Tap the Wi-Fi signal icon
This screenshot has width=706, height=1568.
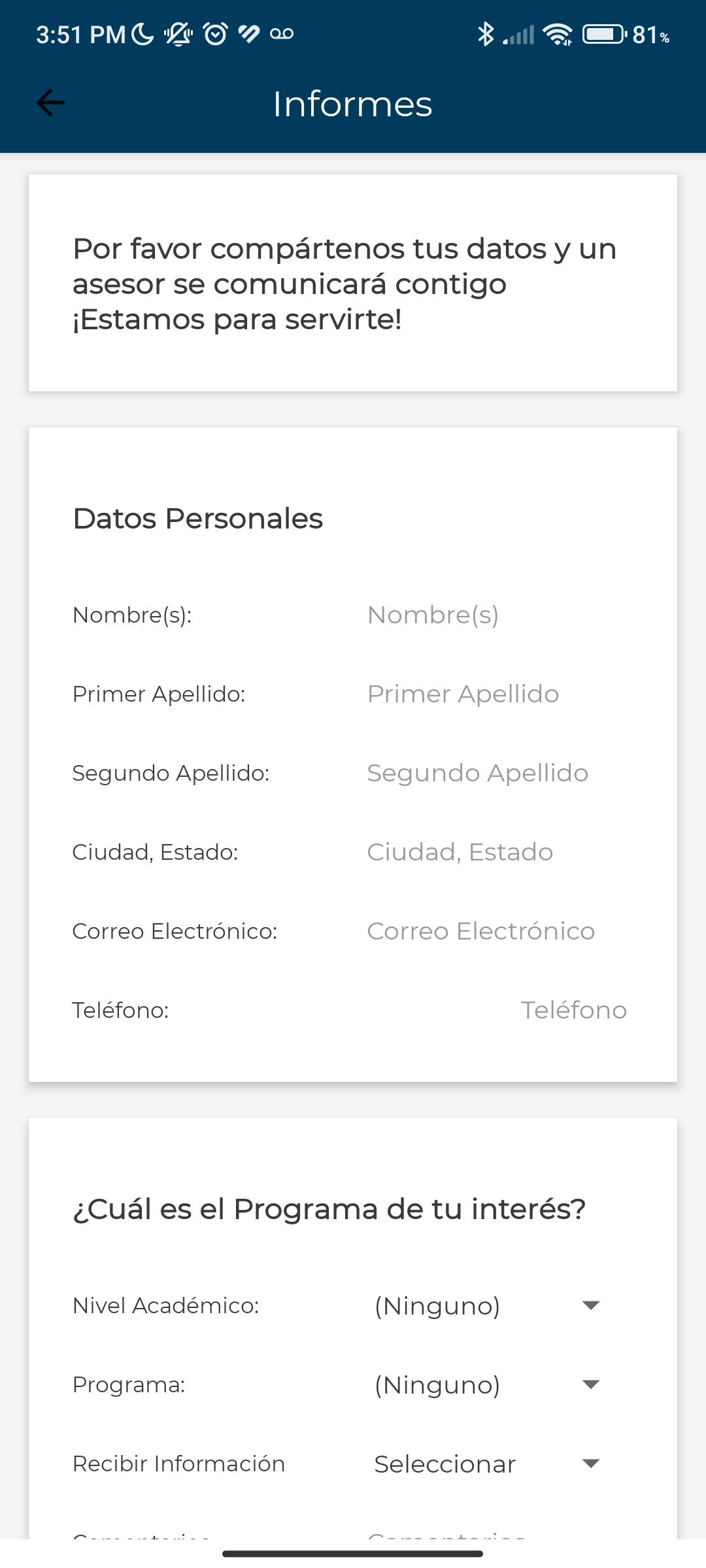tap(558, 34)
